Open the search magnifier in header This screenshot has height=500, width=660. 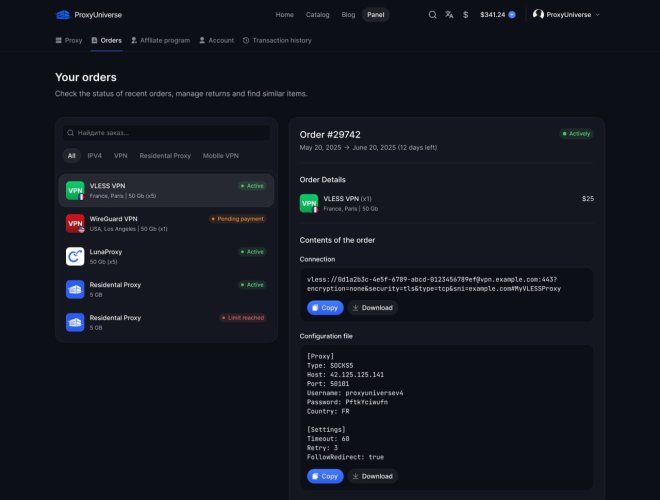tap(432, 15)
